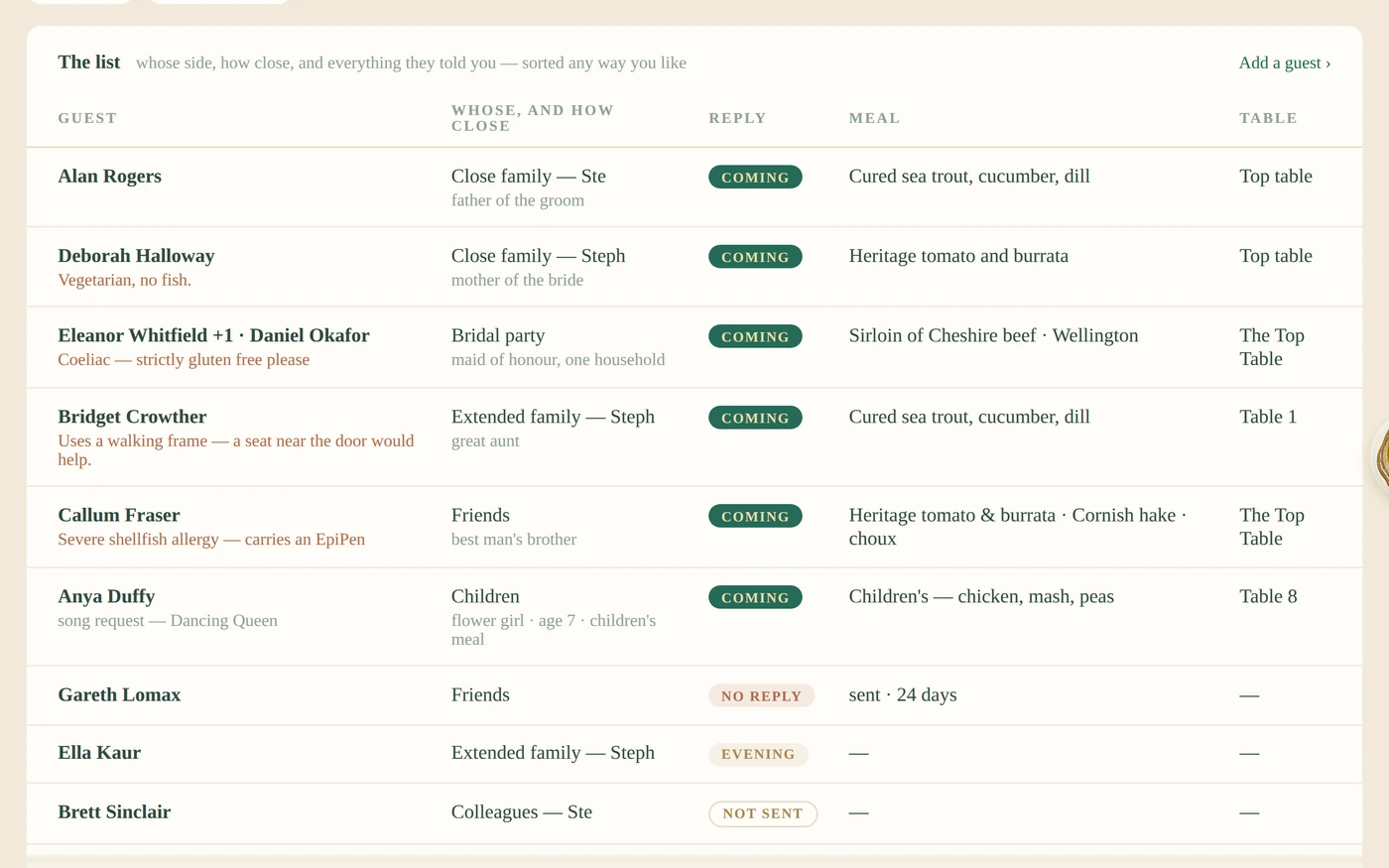The image size is (1389, 868).
Task: Sort by WHOSE, AND HOW CLOSE header
Action: coord(533,118)
